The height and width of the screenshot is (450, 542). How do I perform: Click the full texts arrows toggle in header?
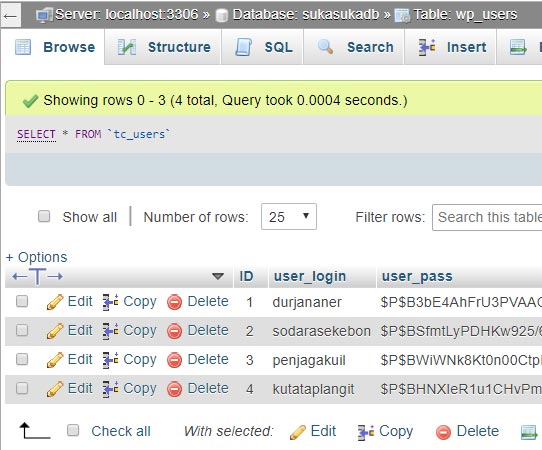(37, 276)
